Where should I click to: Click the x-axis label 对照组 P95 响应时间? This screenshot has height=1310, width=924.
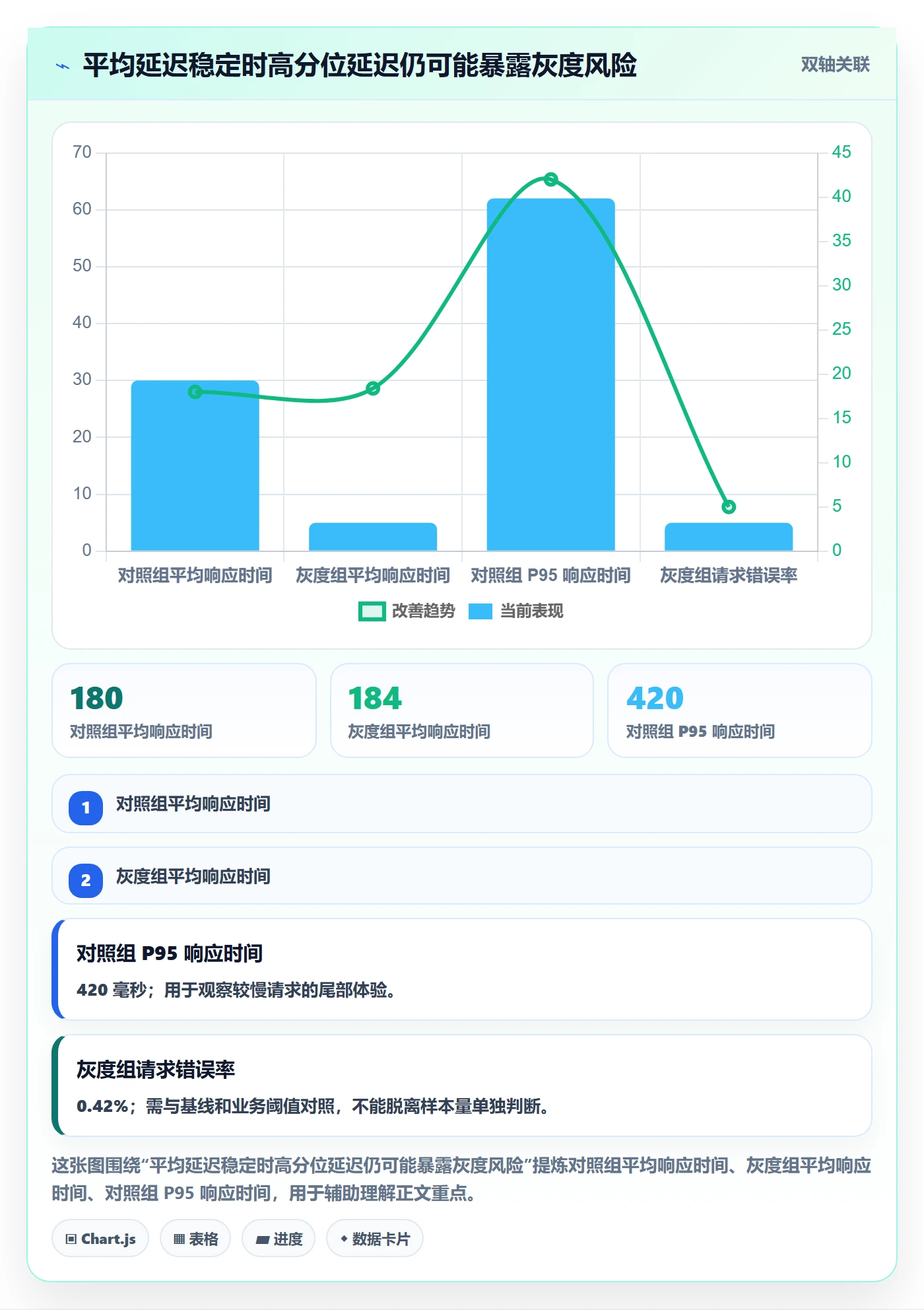click(x=551, y=576)
